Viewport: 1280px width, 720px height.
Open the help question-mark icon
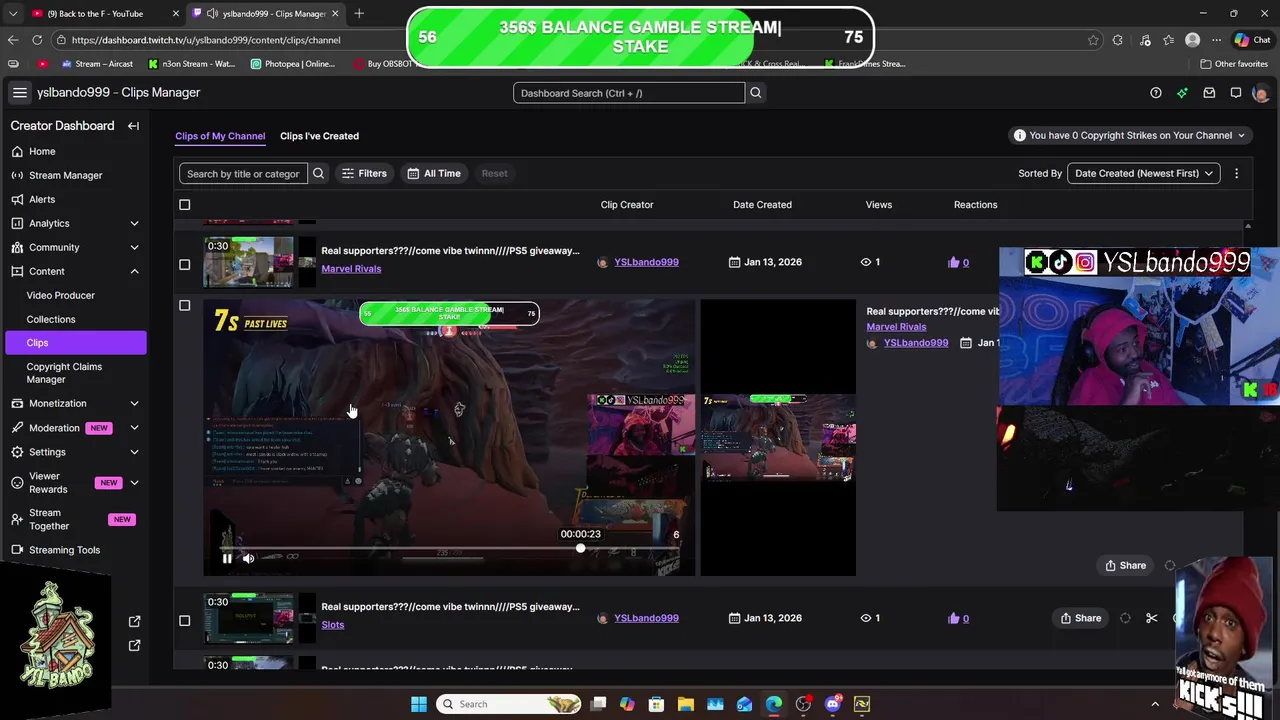[1156, 93]
